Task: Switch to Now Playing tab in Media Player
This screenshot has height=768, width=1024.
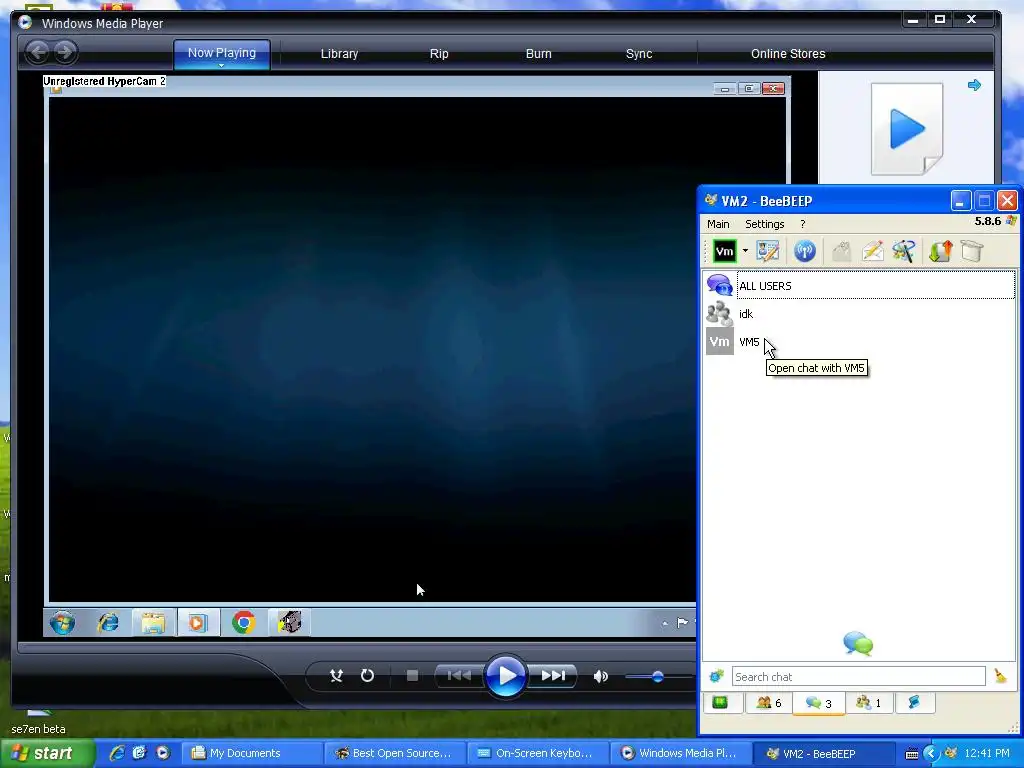Action: (x=221, y=53)
